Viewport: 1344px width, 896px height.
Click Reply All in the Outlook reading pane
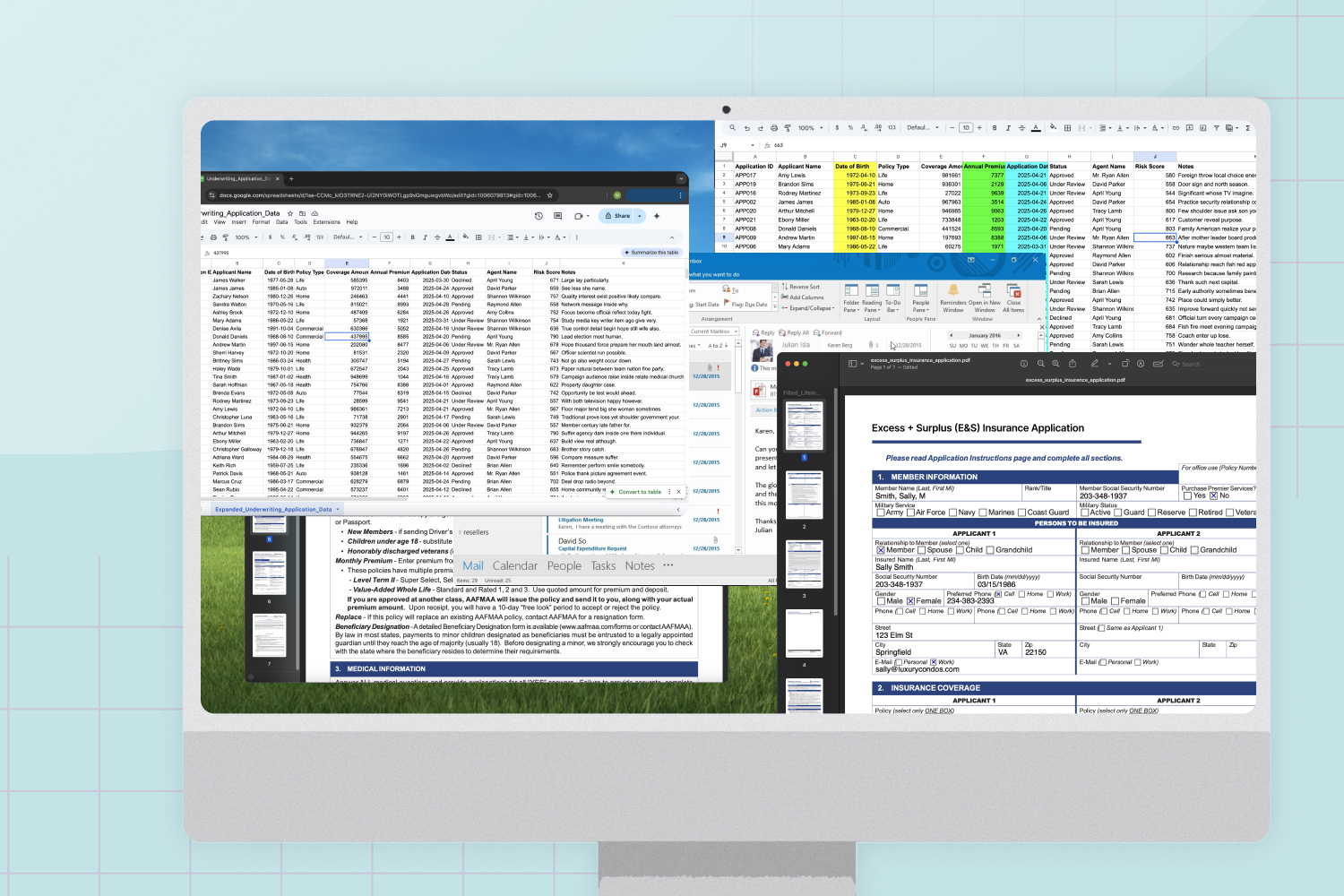(x=794, y=332)
